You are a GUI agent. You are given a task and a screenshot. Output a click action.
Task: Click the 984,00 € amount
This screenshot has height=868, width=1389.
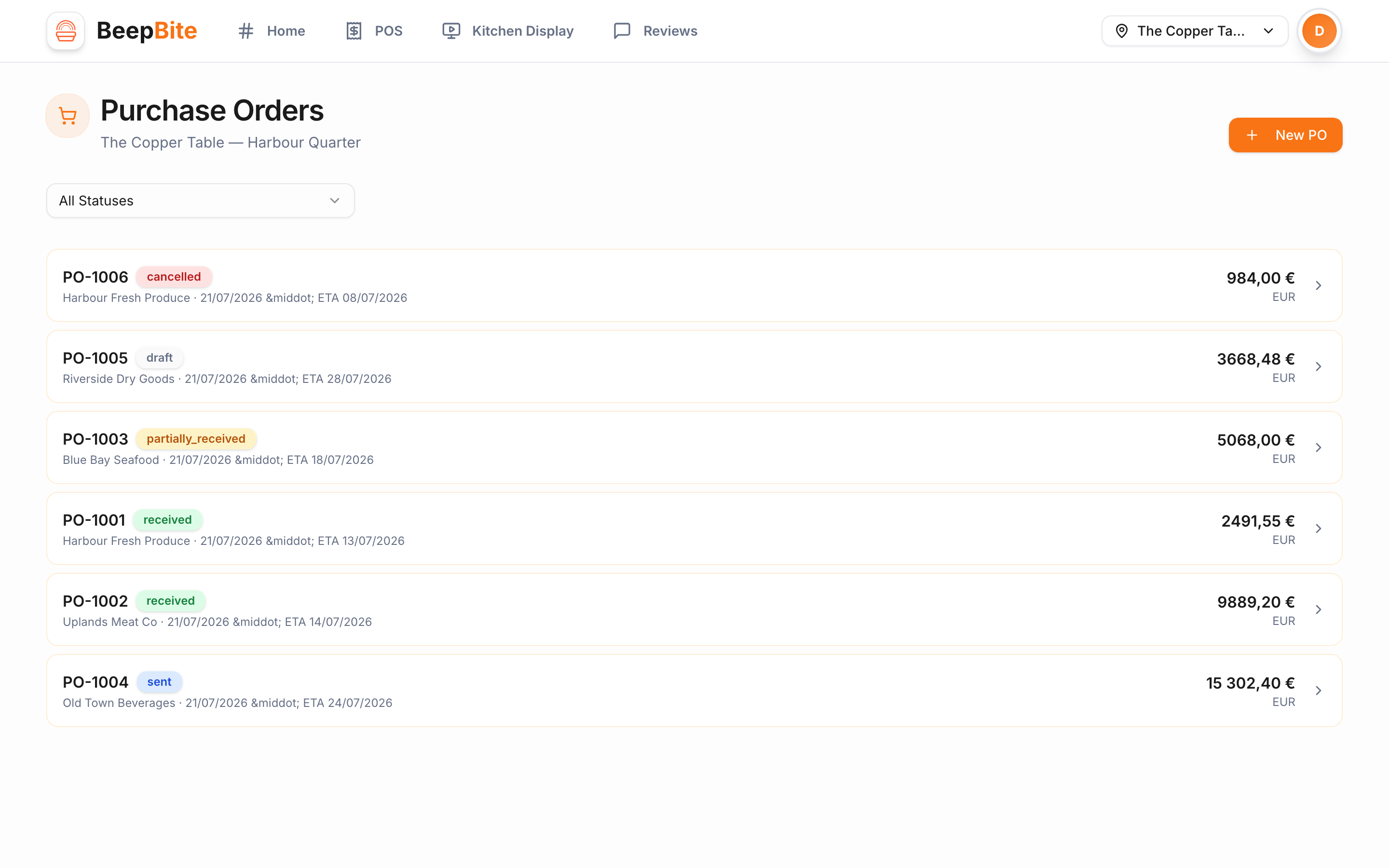(x=1260, y=278)
